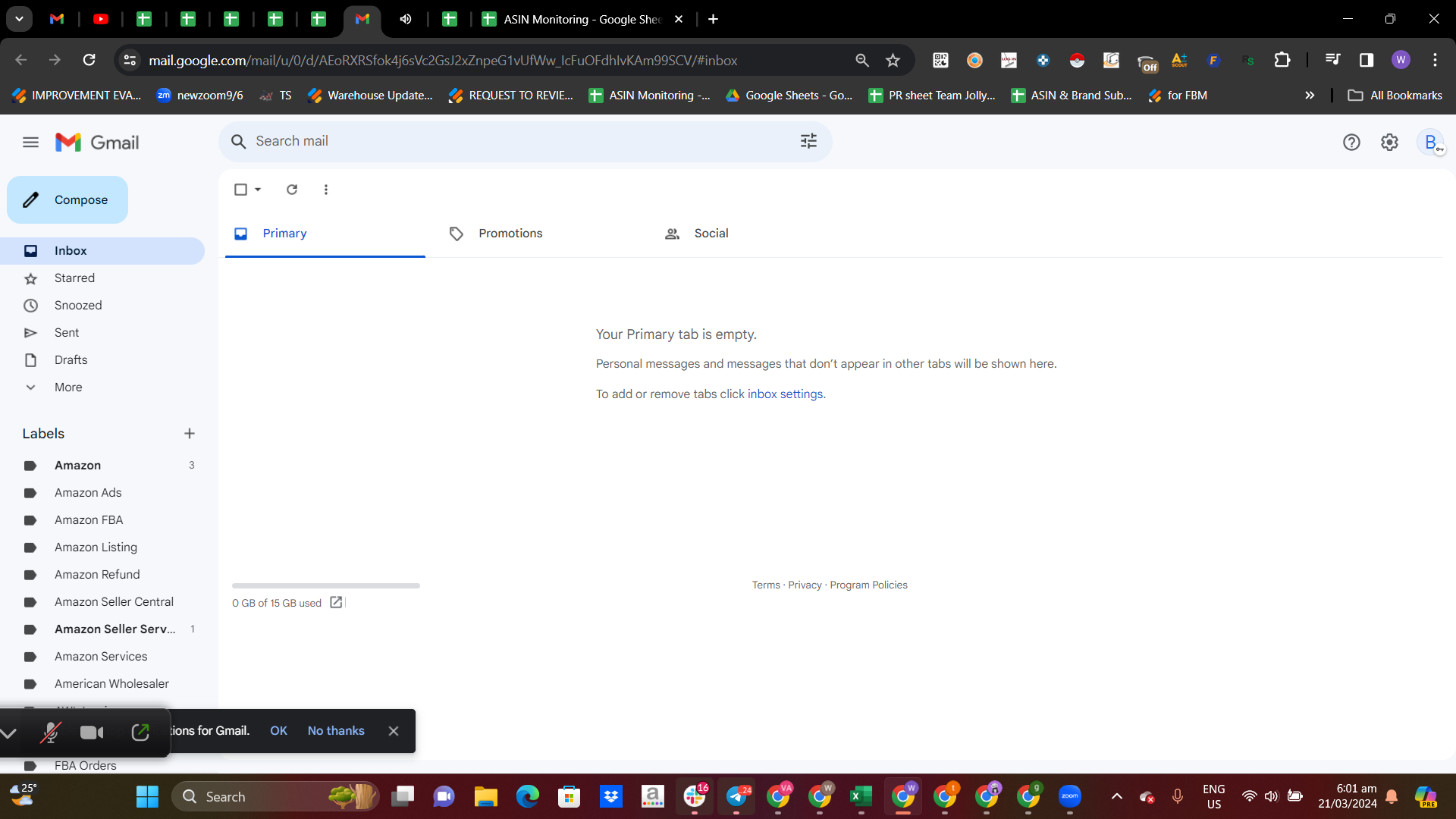
Task: Toggle the select-all checkbox
Action: tap(240, 190)
